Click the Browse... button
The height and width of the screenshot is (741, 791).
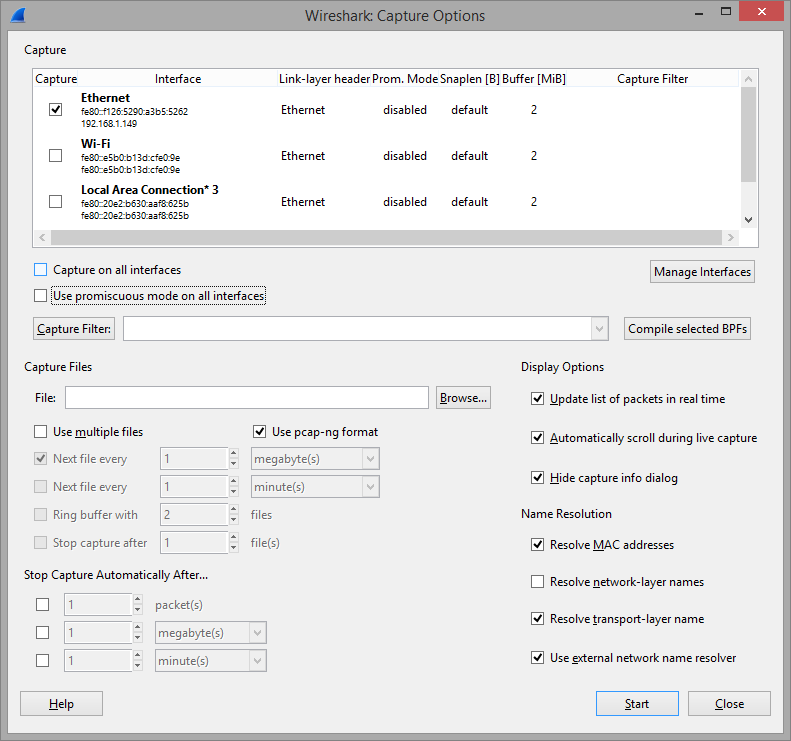463,398
